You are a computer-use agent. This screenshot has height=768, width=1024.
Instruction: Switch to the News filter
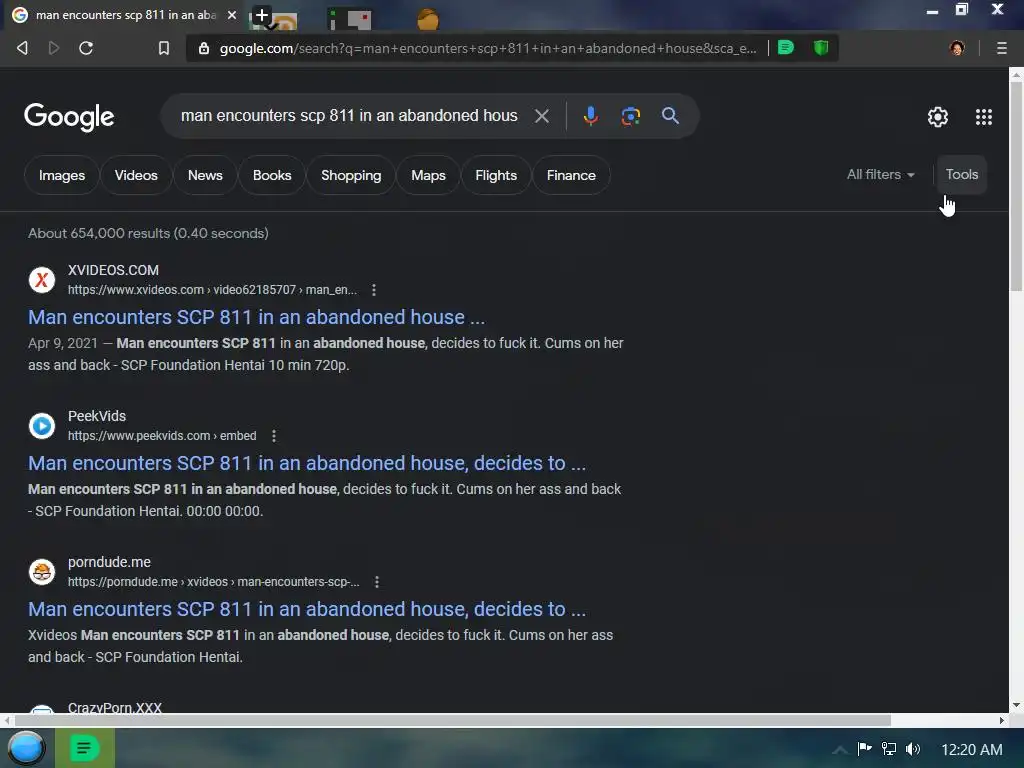pos(205,175)
